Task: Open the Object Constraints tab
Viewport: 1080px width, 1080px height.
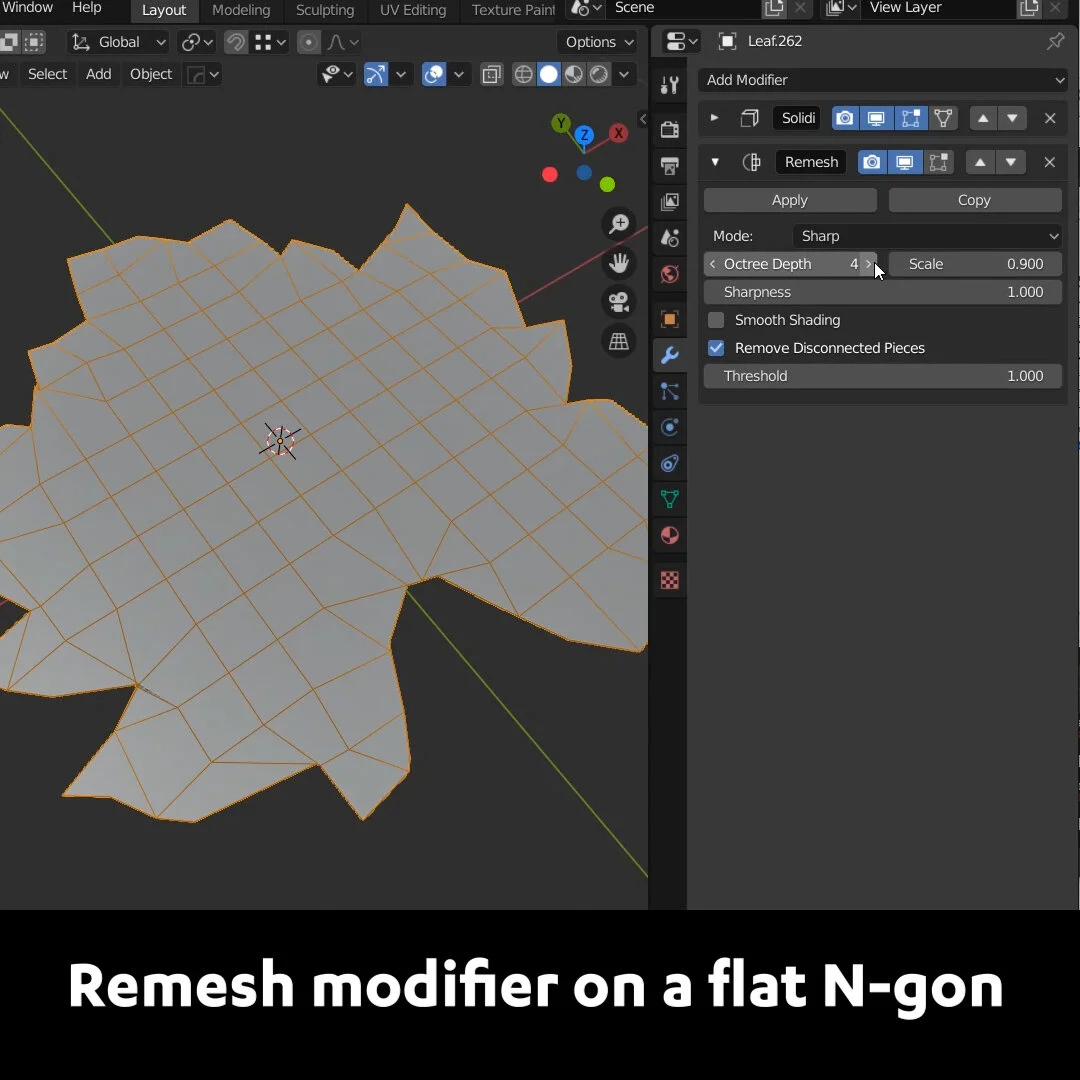Action: coord(669,463)
